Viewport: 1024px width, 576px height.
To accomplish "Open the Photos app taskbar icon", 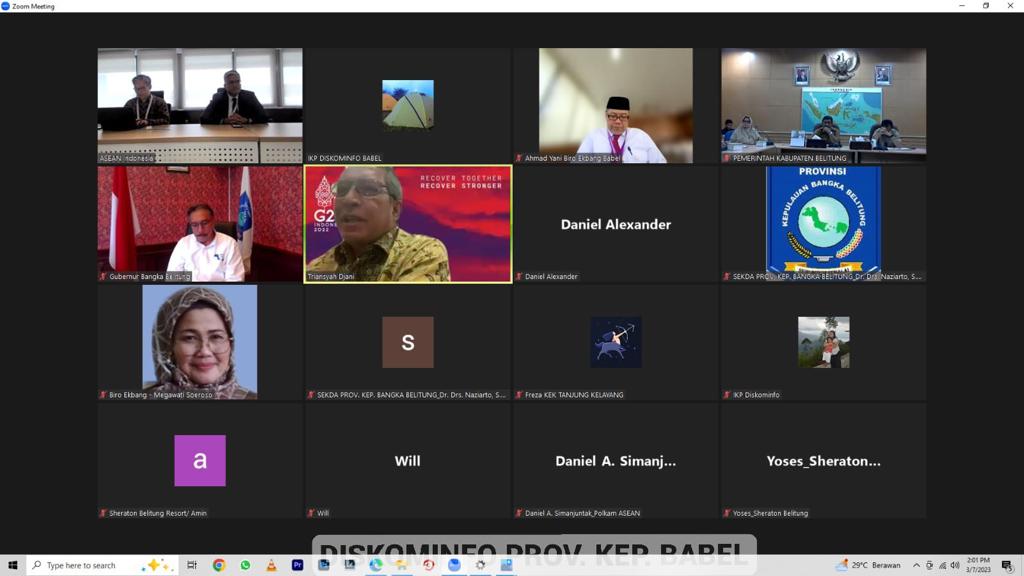I will (x=506, y=565).
